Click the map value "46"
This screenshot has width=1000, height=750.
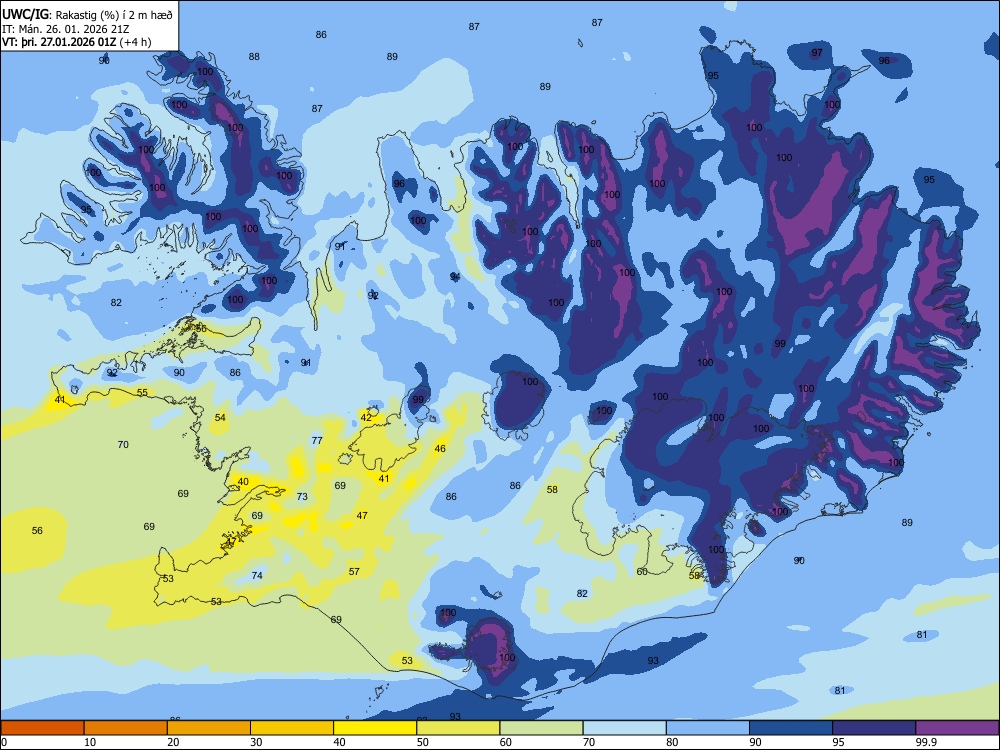[440, 449]
